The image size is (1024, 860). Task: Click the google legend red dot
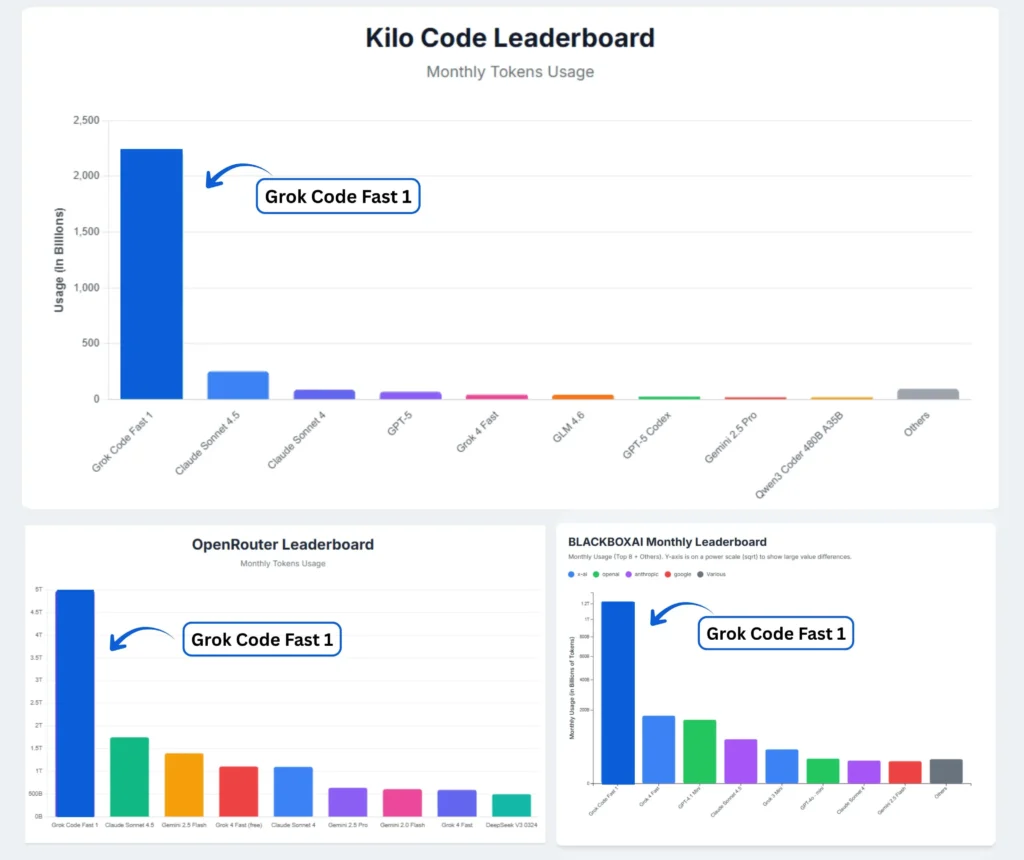(667, 574)
